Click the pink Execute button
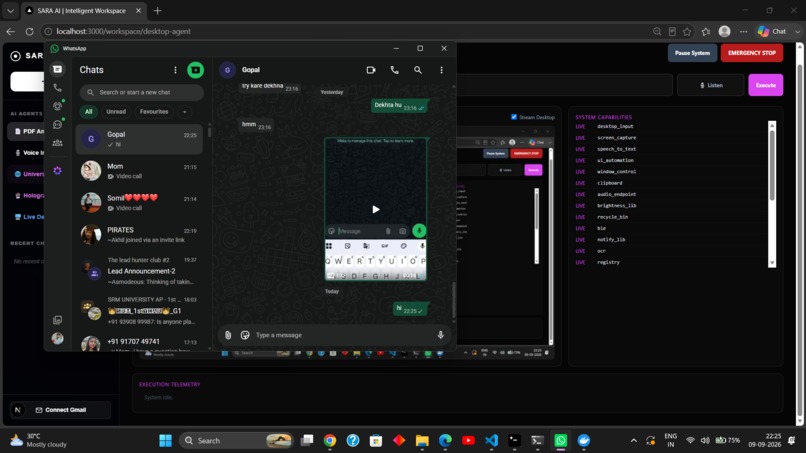This screenshot has height=453, width=806. point(765,85)
